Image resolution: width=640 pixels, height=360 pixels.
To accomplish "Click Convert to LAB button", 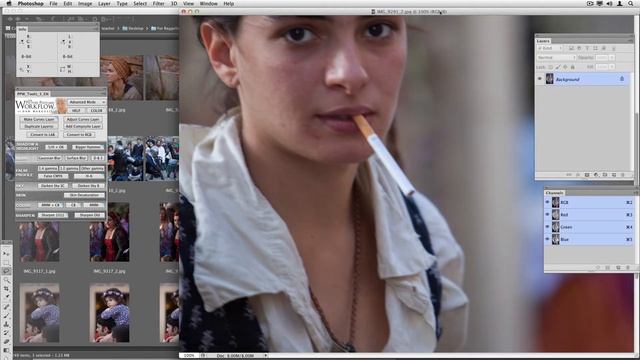I will (42, 134).
